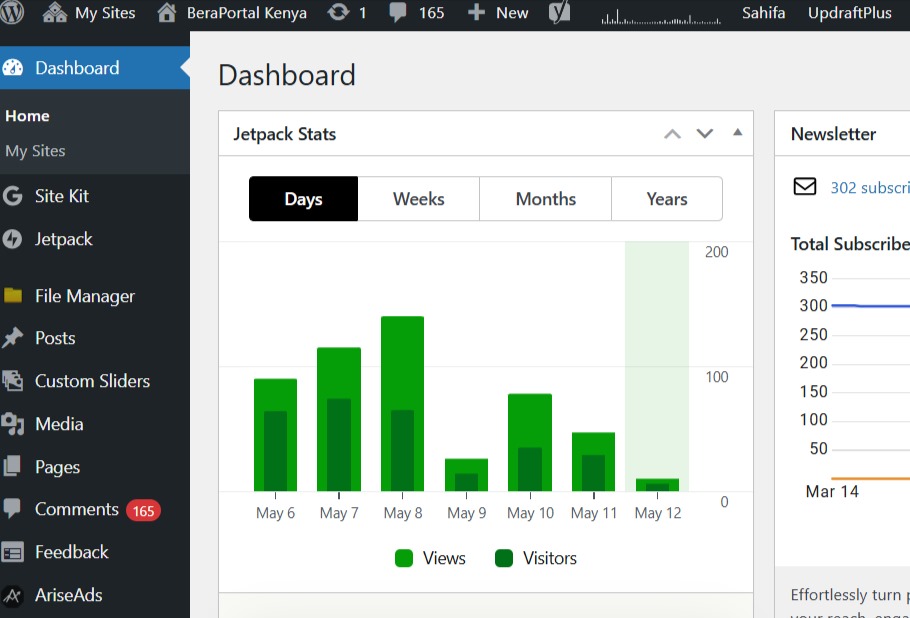Toggle Views series in chart legend
The image size is (910, 618).
[x=431, y=558]
